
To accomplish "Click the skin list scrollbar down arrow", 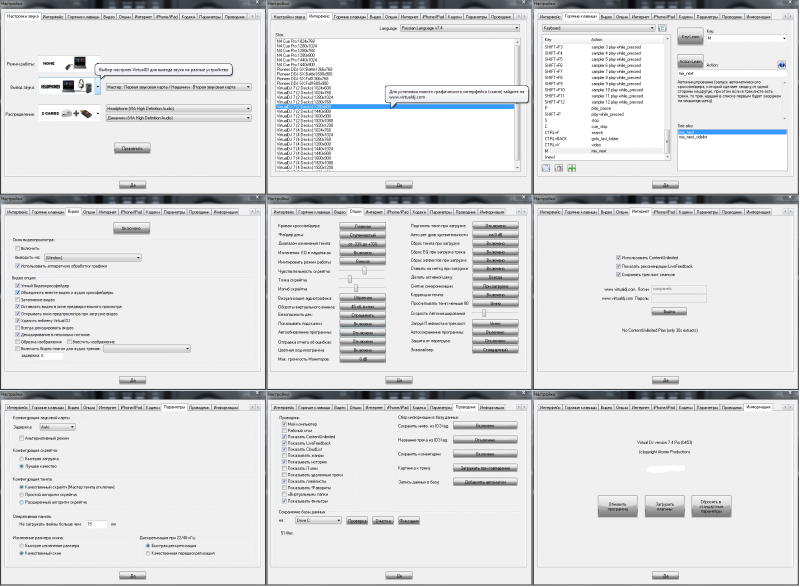I will click(x=517, y=168).
